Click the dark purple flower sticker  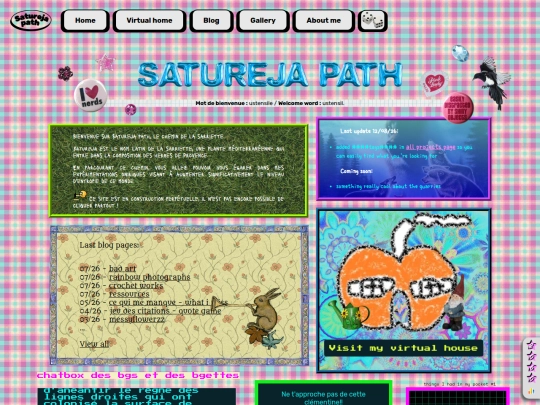point(65,73)
